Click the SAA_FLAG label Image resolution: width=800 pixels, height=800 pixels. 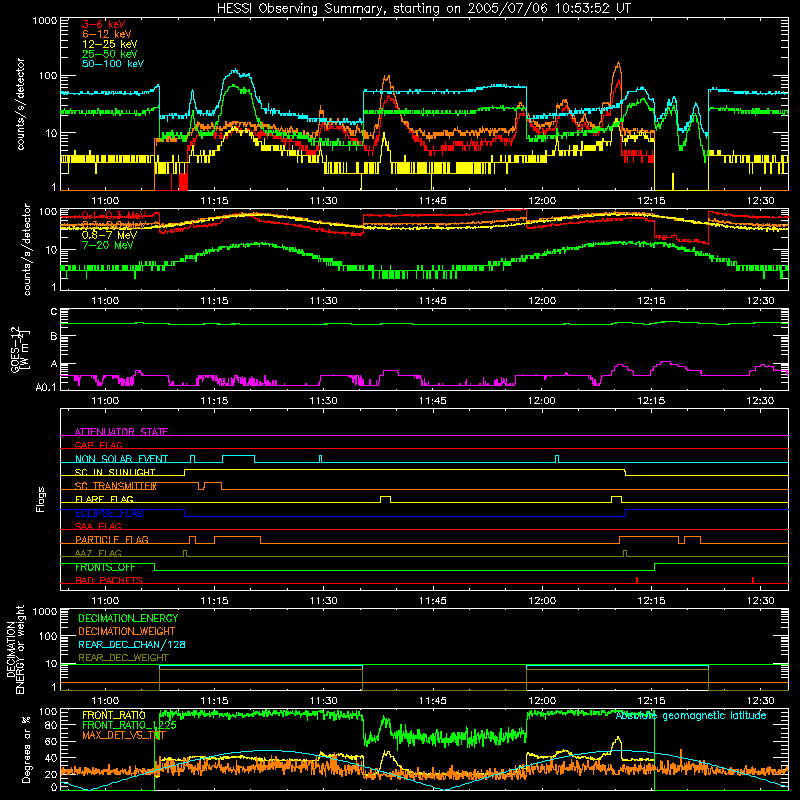coord(98,526)
